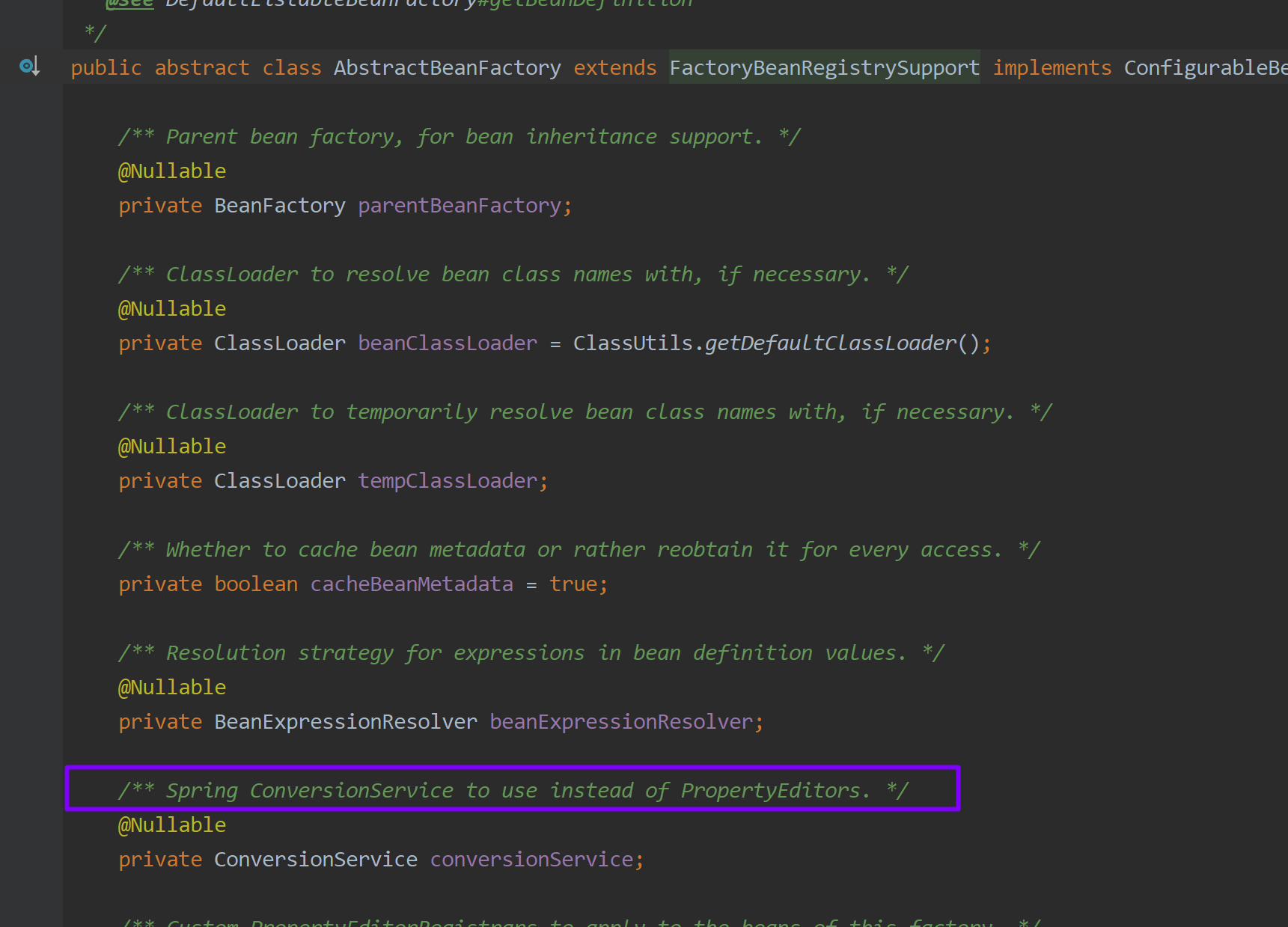1288x927 pixels.
Task: Click tempClassLoader field name
Action: (x=448, y=481)
